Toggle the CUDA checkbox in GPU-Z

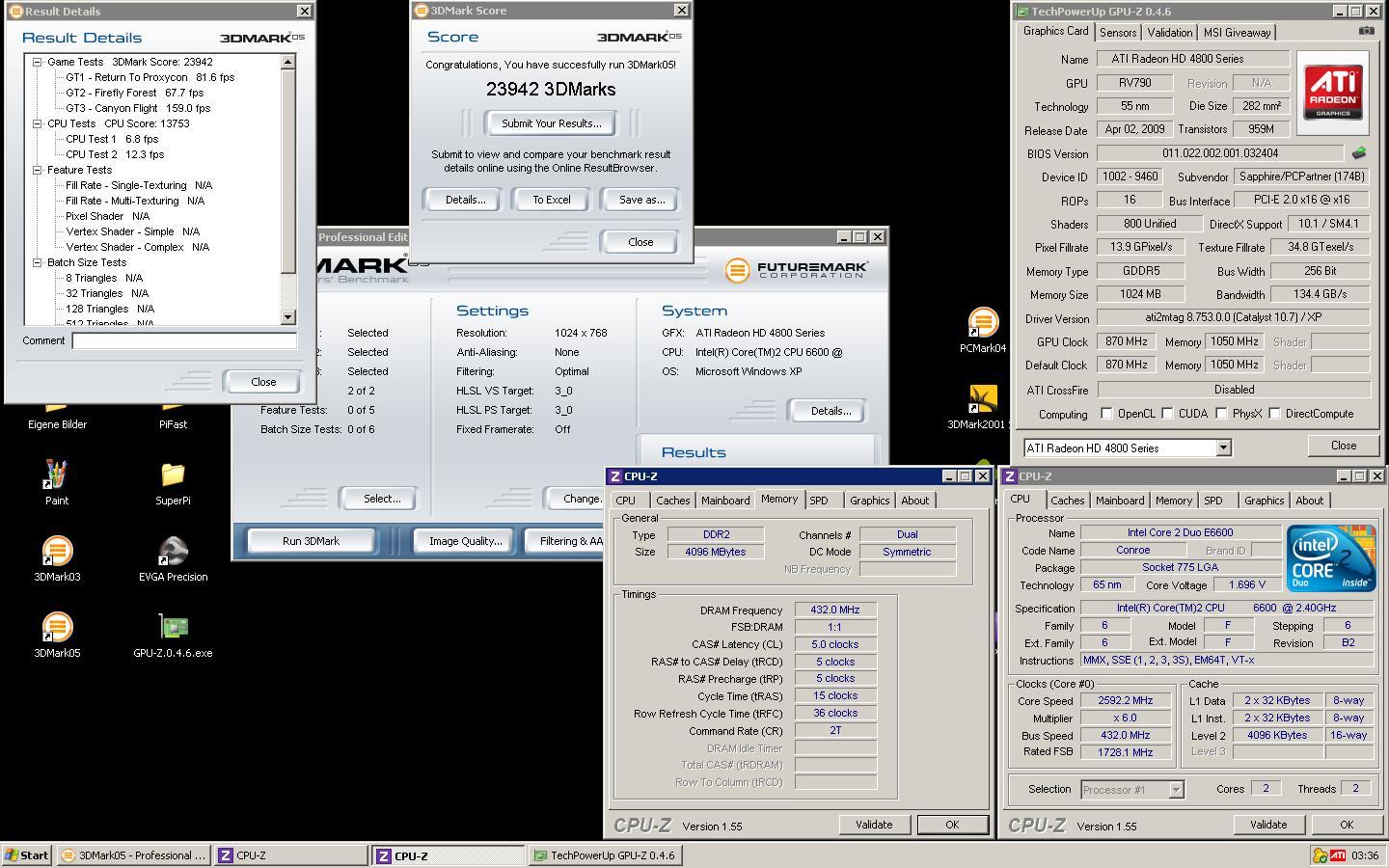click(x=1167, y=414)
